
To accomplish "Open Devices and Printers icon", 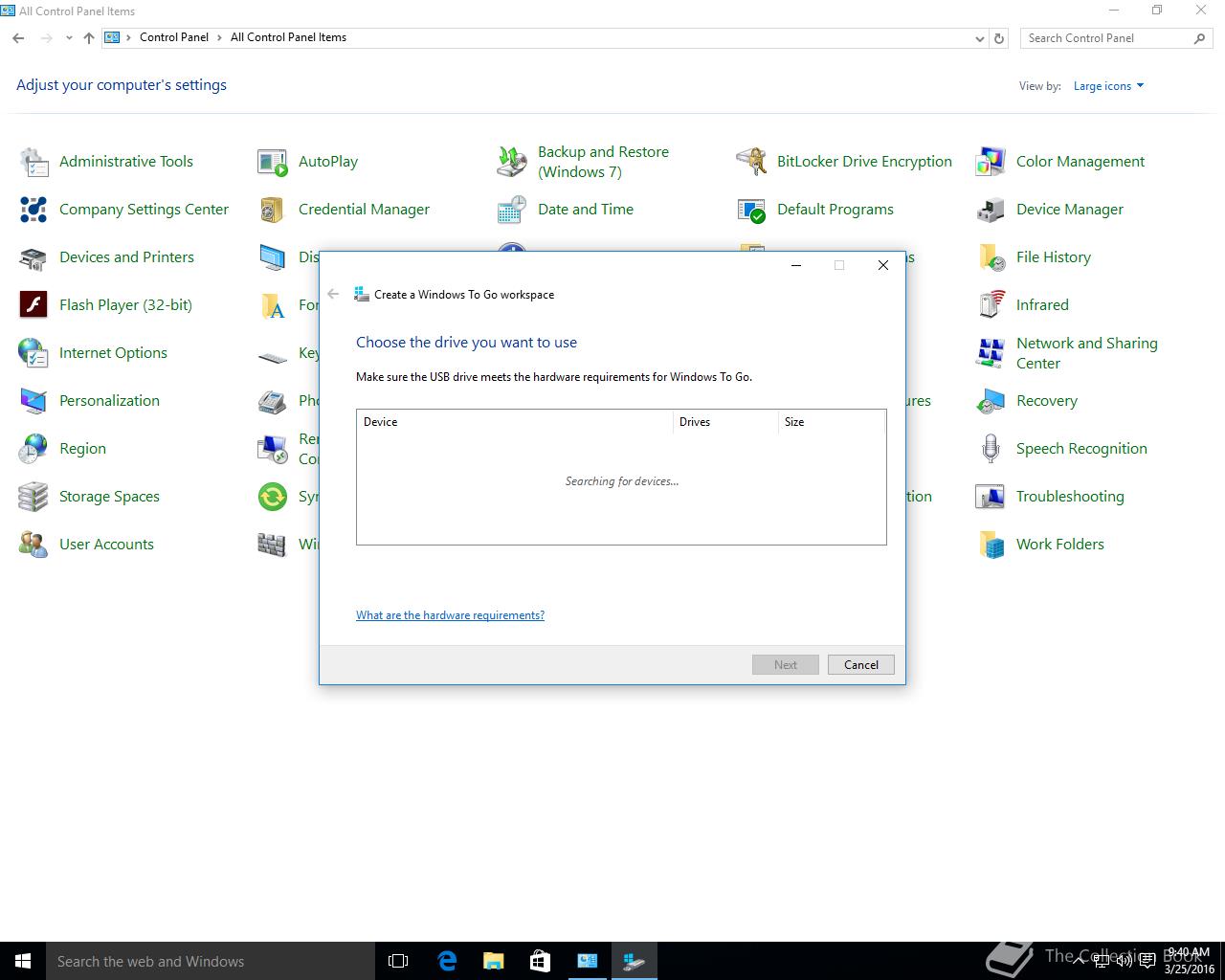I will pos(34,257).
